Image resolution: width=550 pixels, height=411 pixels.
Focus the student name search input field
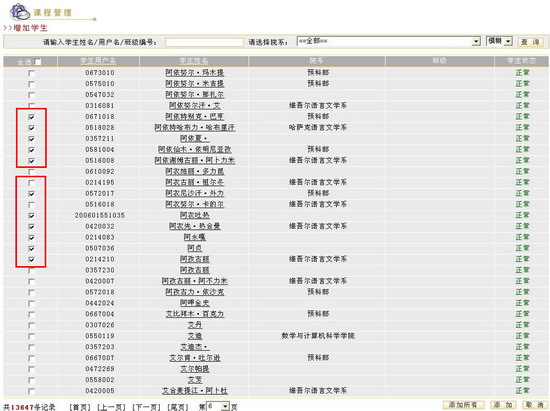(x=204, y=42)
